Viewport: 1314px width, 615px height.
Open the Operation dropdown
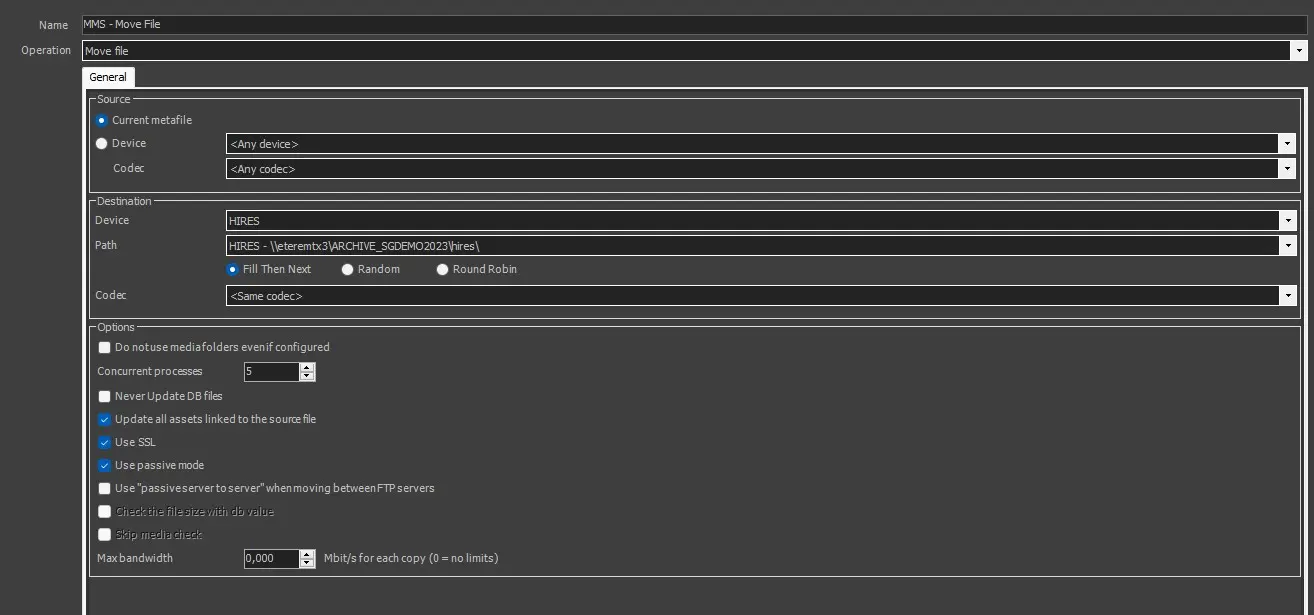pos(1298,50)
